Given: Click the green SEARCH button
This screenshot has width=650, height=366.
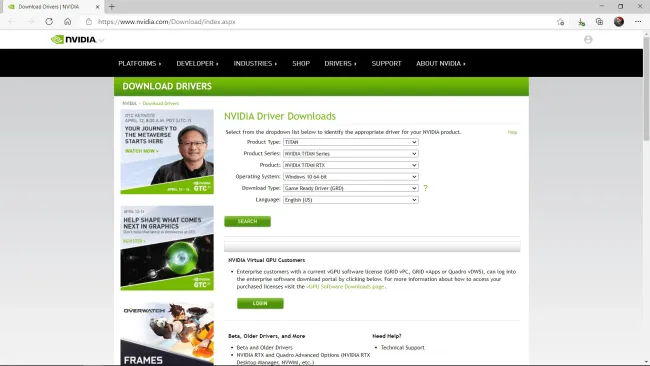Looking at the screenshot, I should (x=247, y=221).
